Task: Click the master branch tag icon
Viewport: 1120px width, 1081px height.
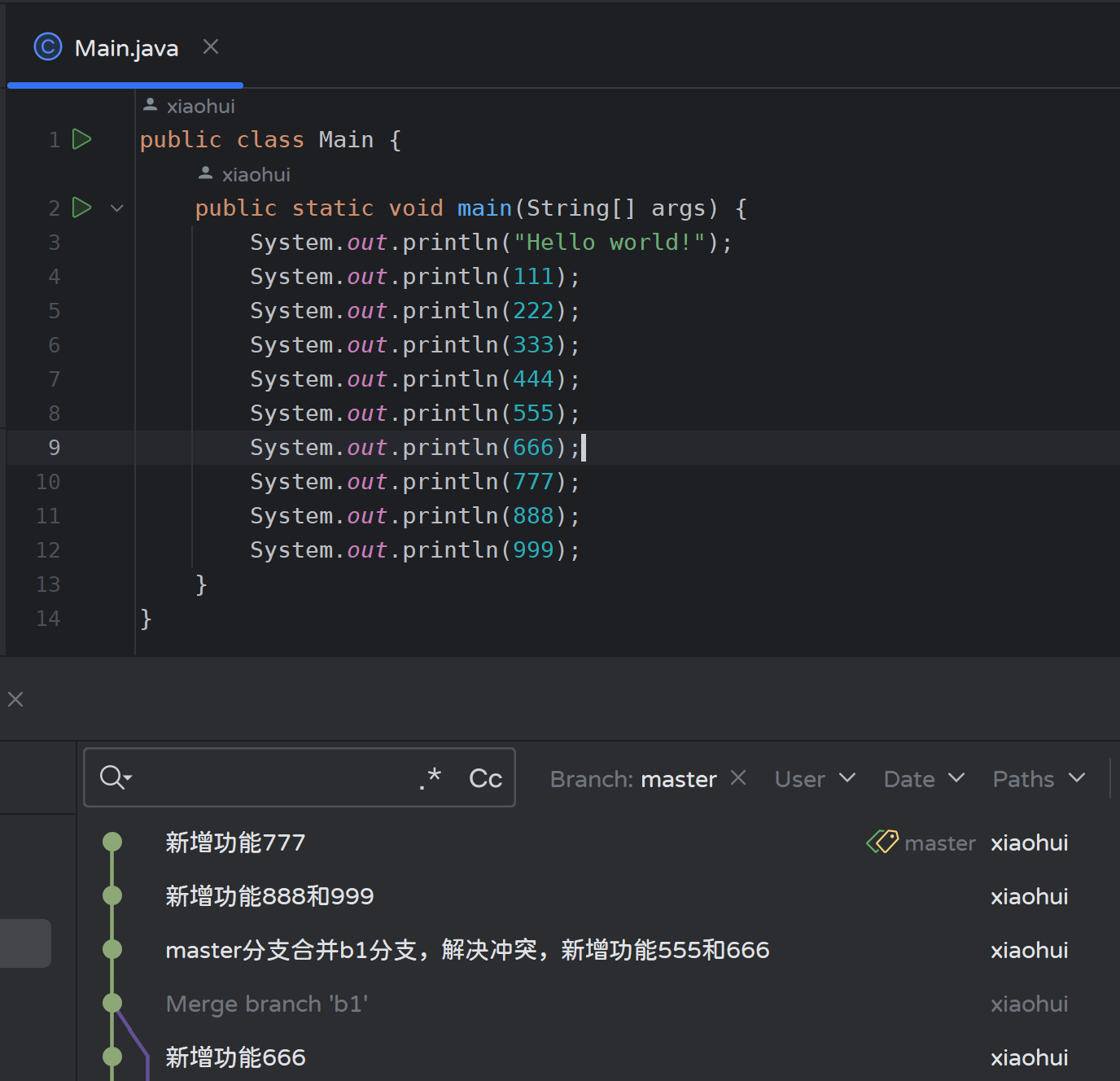Action: click(882, 842)
